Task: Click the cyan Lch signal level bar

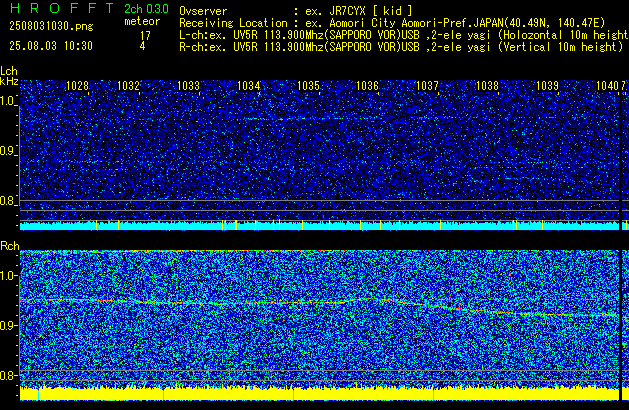Action: (x=319, y=225)
